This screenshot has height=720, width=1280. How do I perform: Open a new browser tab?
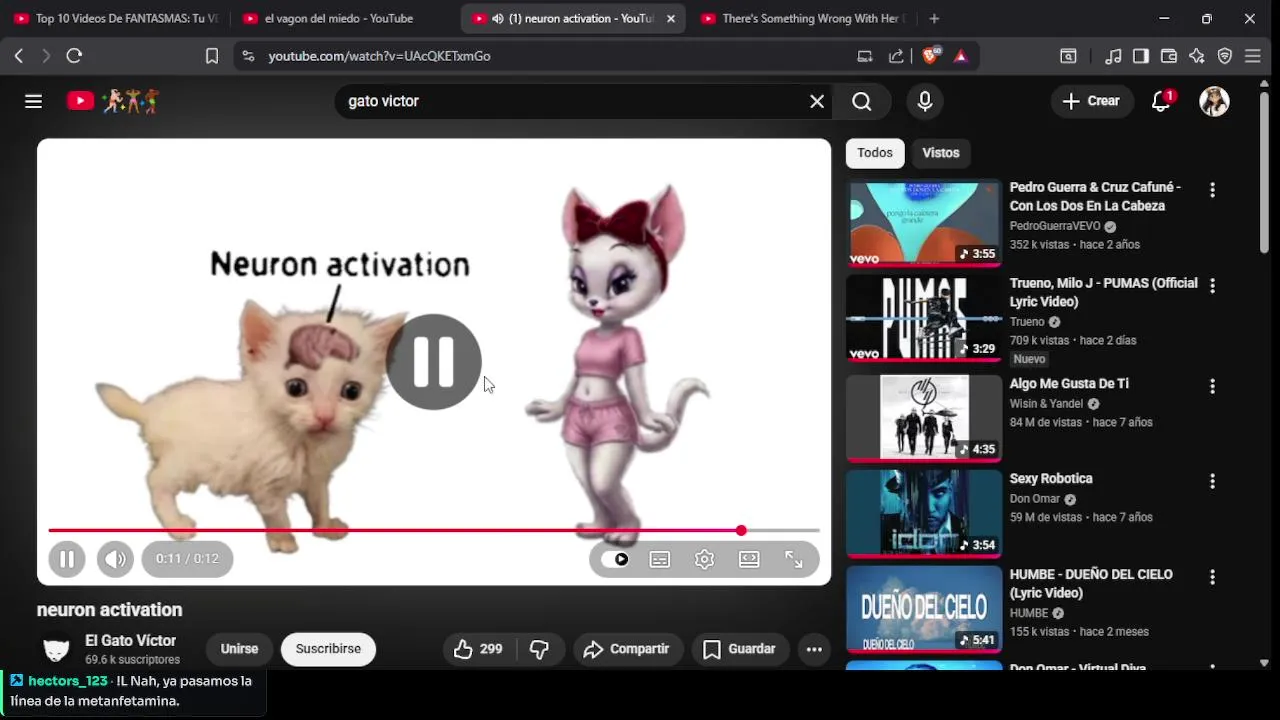[934, 18]
